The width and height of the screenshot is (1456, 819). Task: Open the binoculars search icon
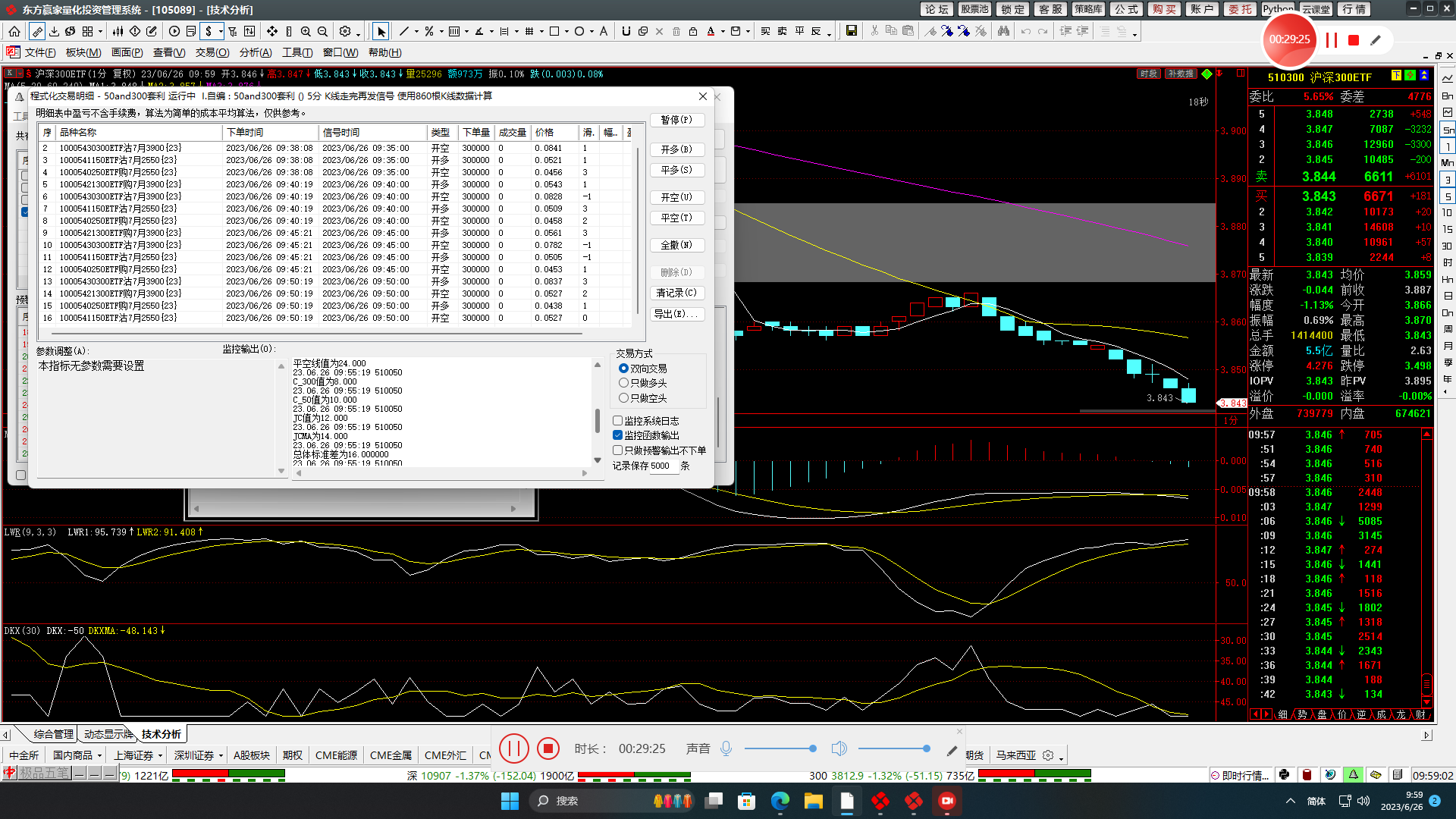tap(1003, 31)
